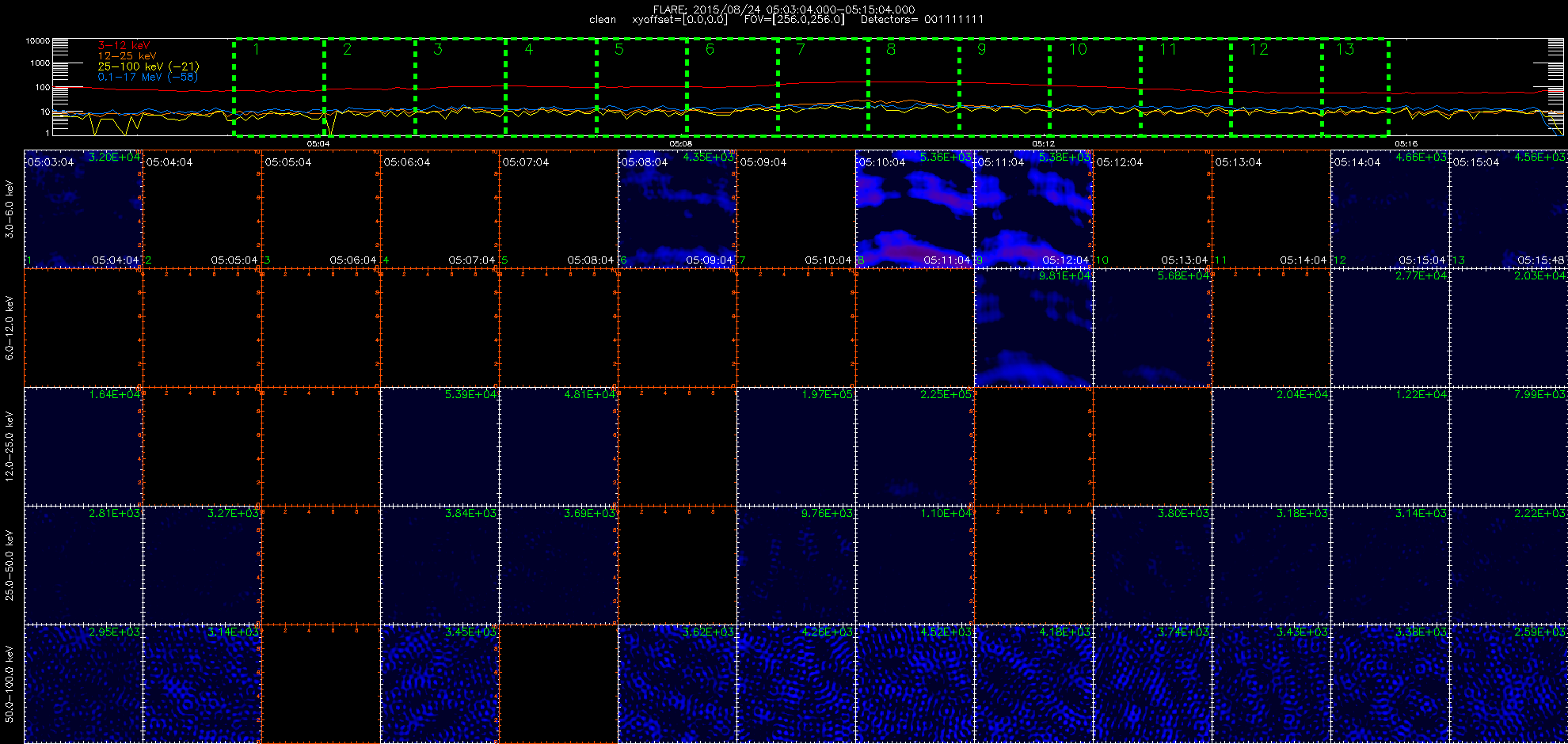Open the 3-6 keV image ending 05:15:48
The image size is (1568, 744).
[x=1509, y=209]
